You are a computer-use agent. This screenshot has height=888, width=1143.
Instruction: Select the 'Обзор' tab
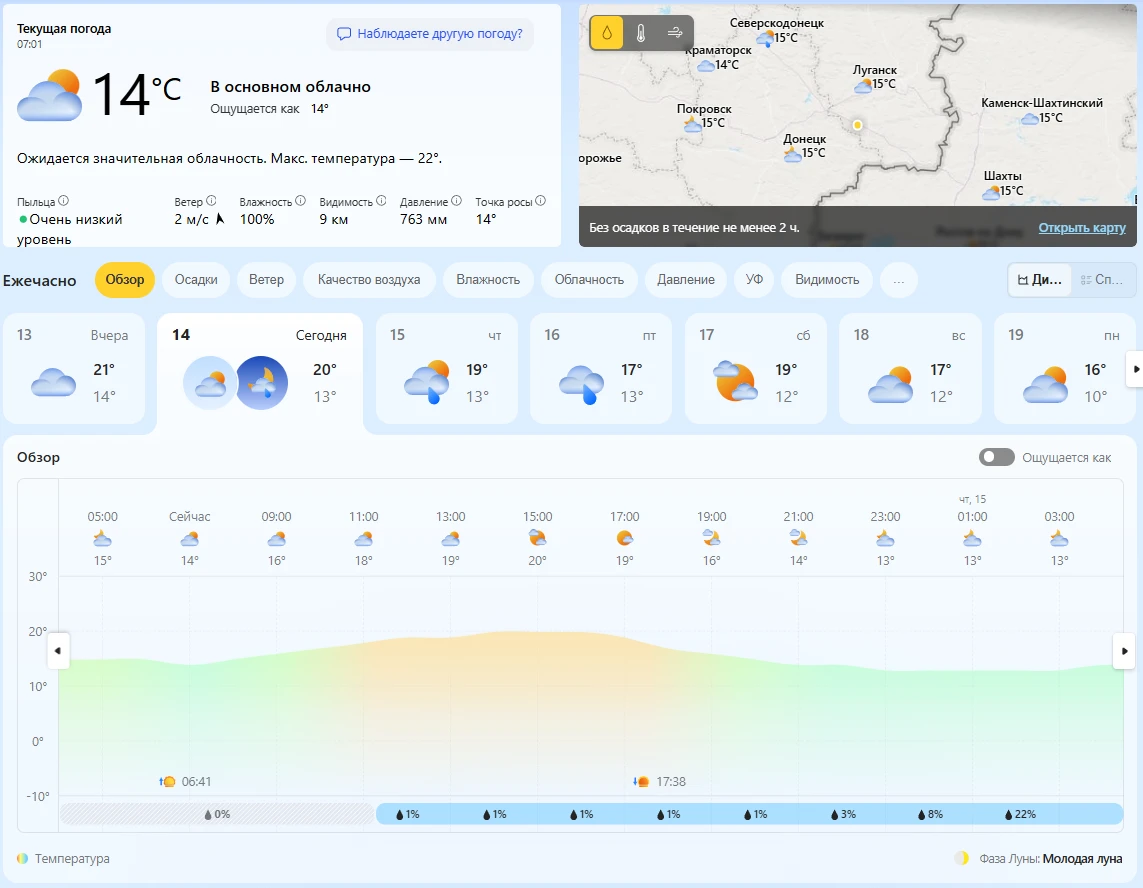pyautogui.click(x=125, y=280)
